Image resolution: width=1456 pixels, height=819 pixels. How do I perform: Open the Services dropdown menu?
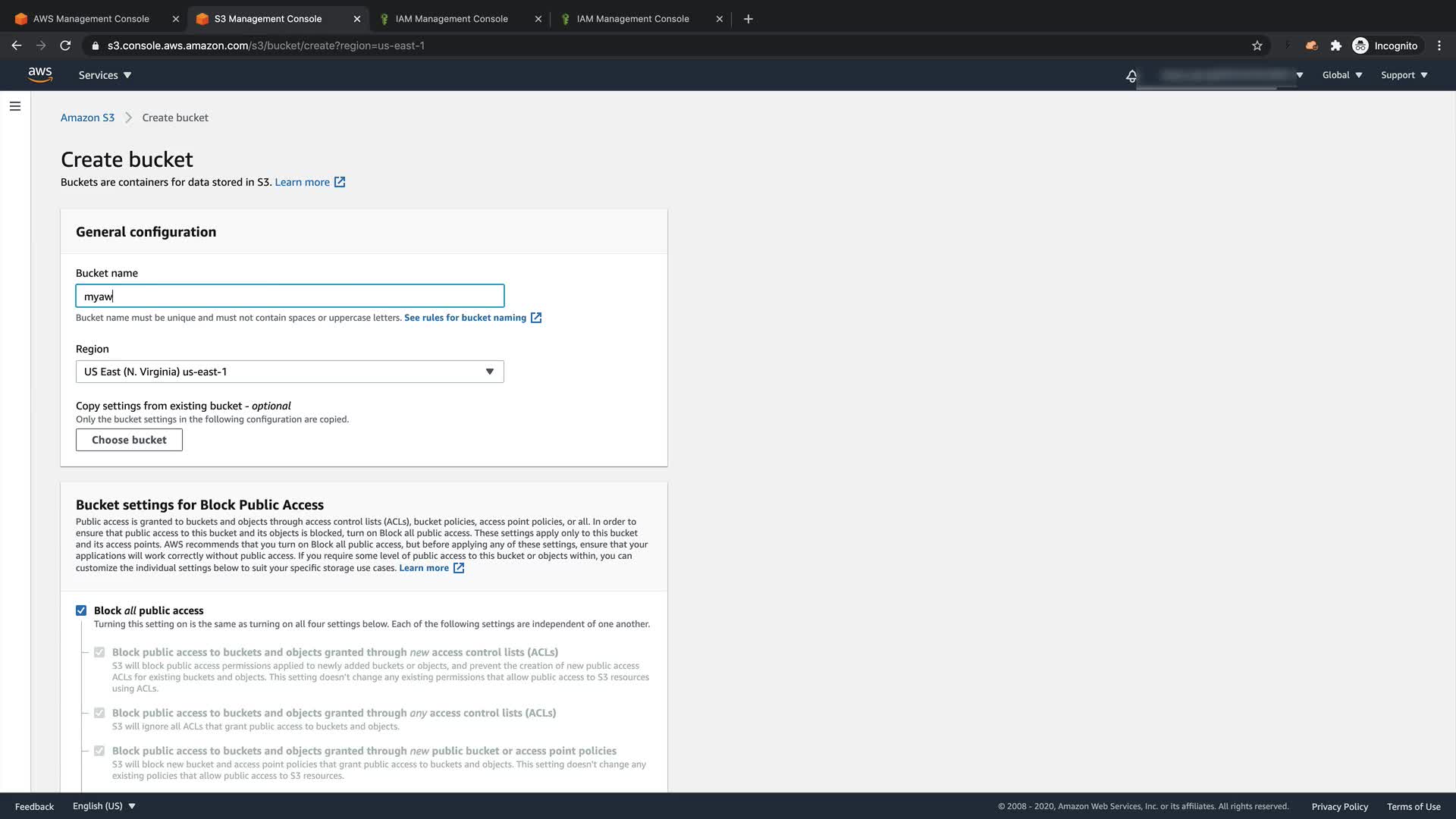(105, 75)
